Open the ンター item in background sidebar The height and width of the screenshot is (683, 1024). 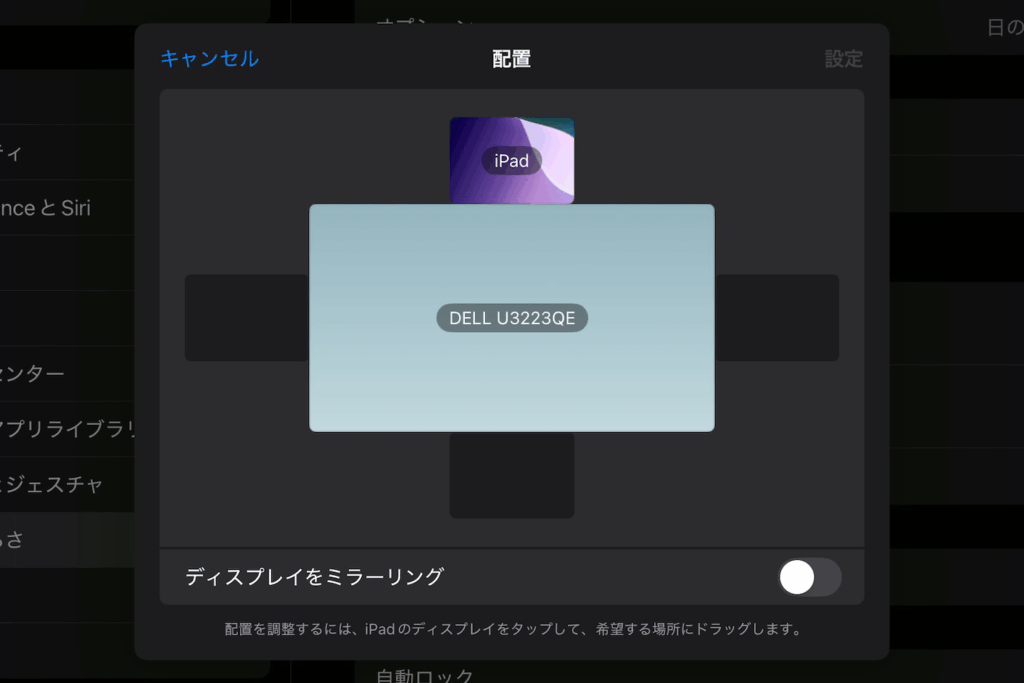(67, 373)
